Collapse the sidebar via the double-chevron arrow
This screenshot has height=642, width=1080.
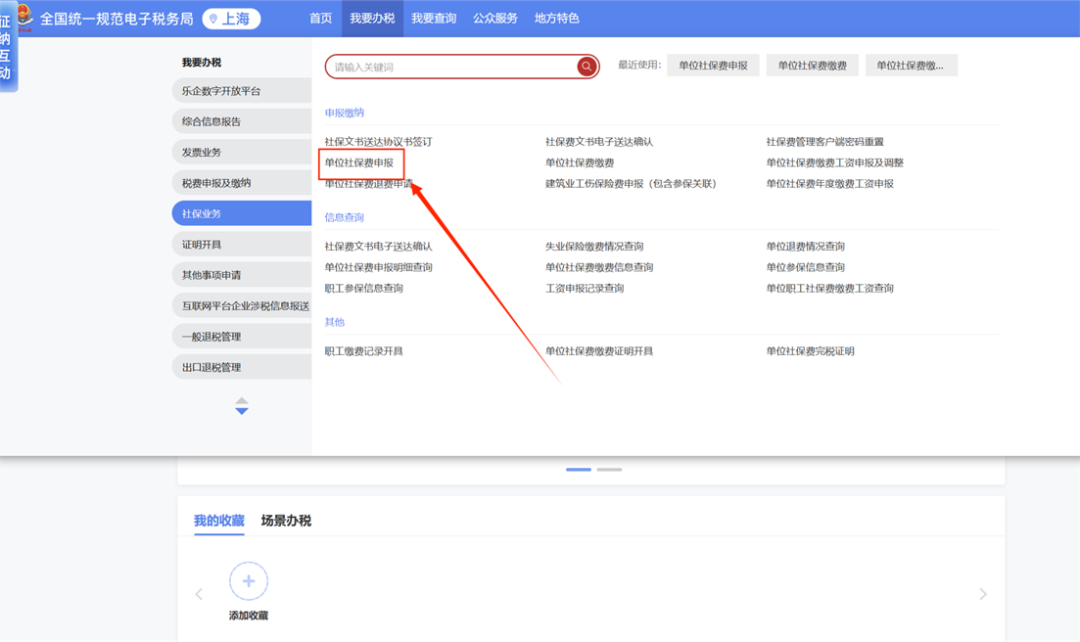[241, 406]
